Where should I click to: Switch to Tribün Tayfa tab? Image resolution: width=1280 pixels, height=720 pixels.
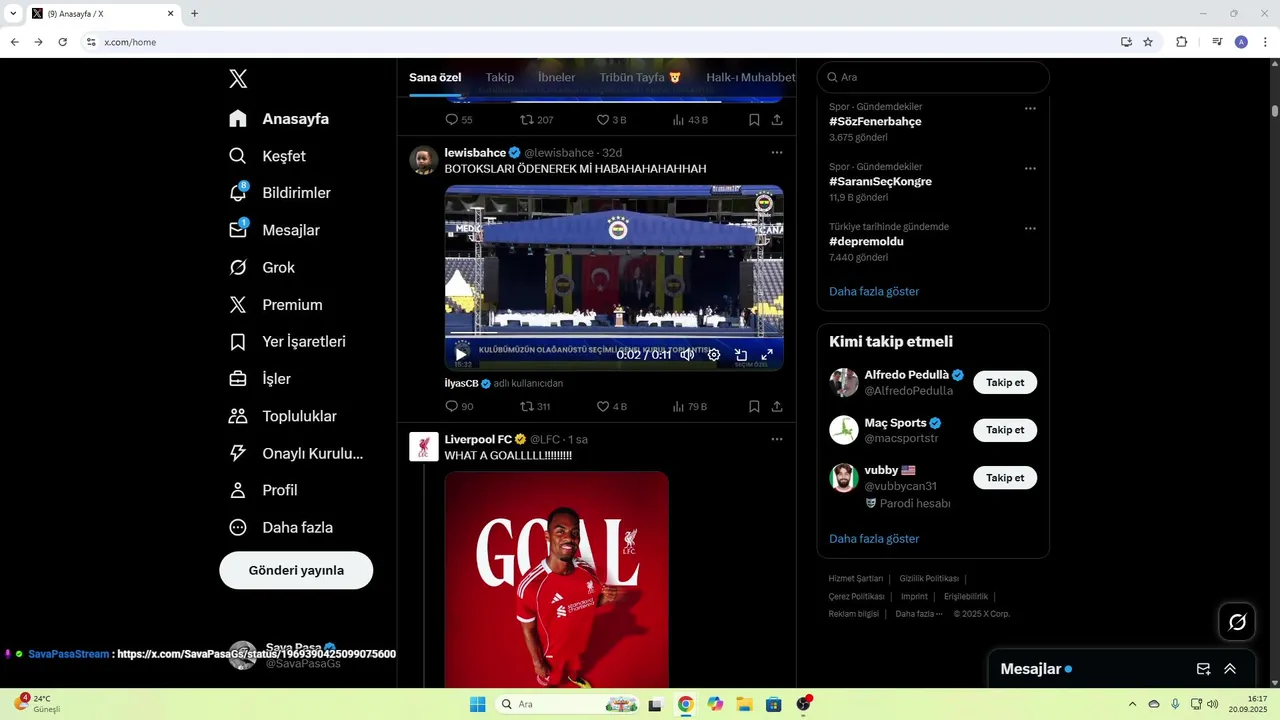[640, 77]
